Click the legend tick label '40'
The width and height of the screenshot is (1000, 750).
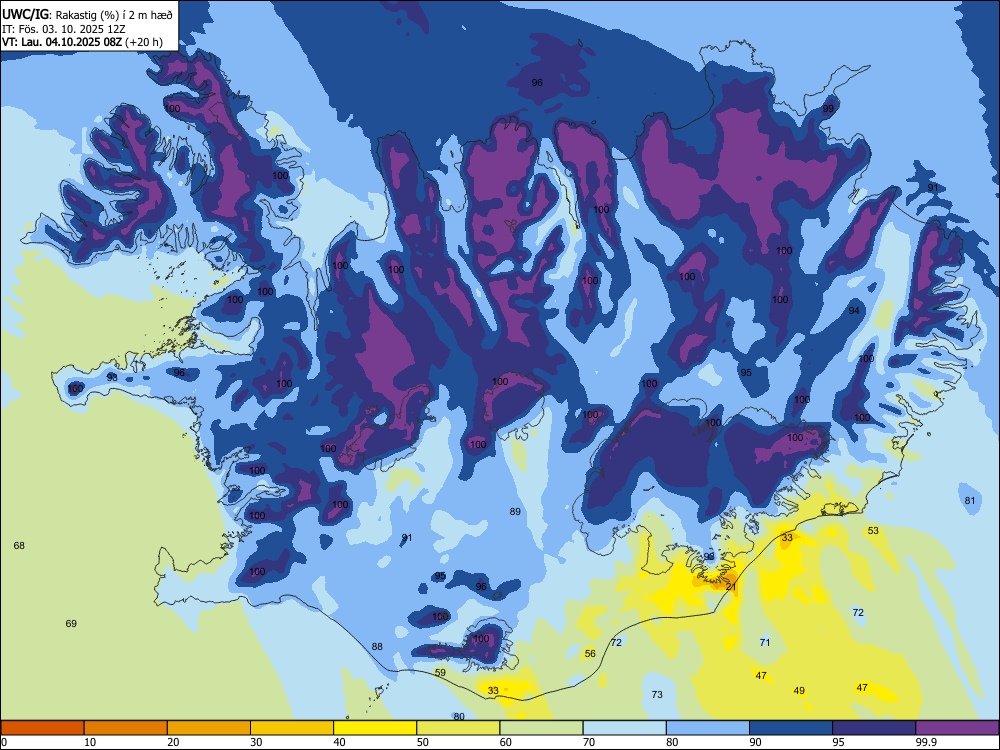coord(340,742)
